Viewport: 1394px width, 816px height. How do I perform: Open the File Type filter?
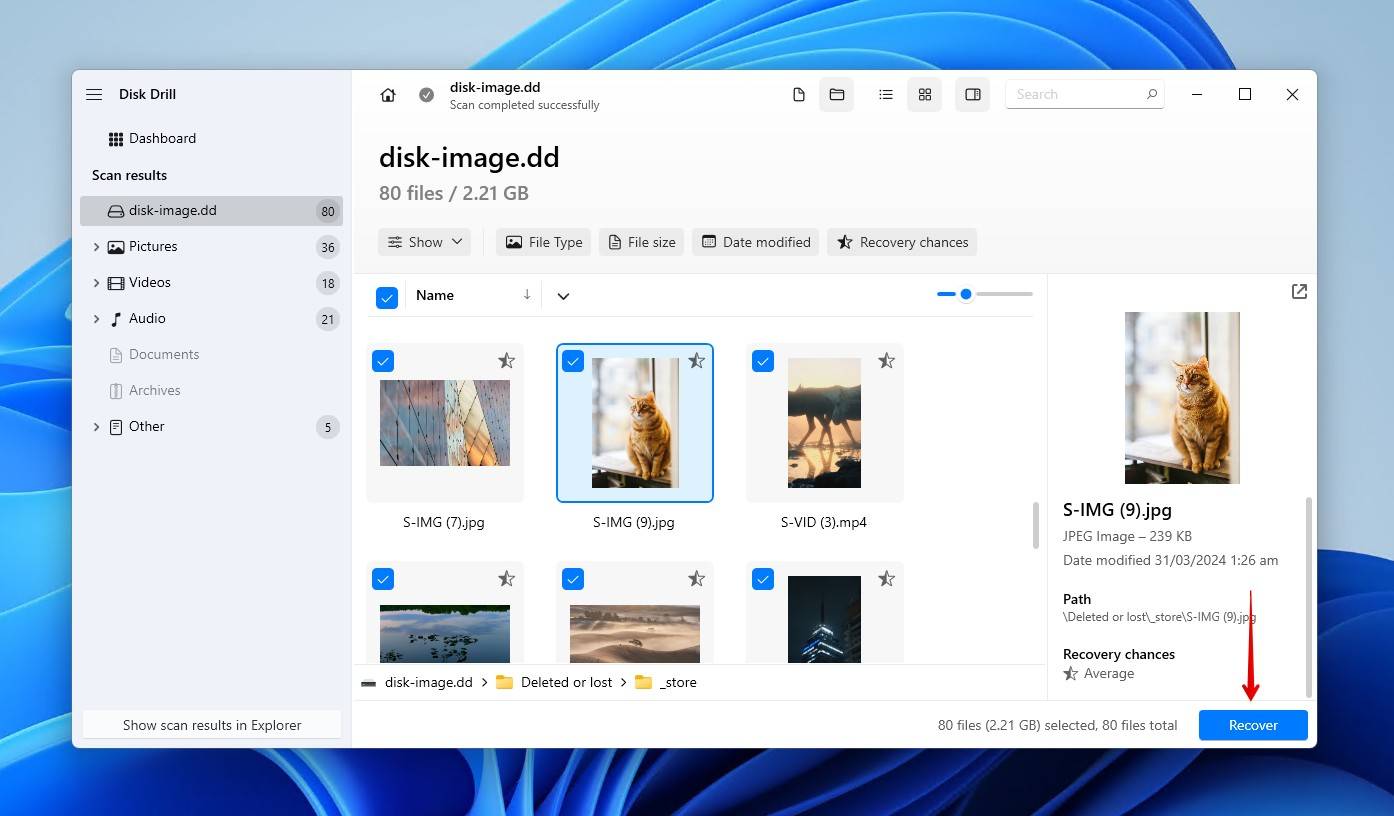pyautogui.click(x=543, y=242)
